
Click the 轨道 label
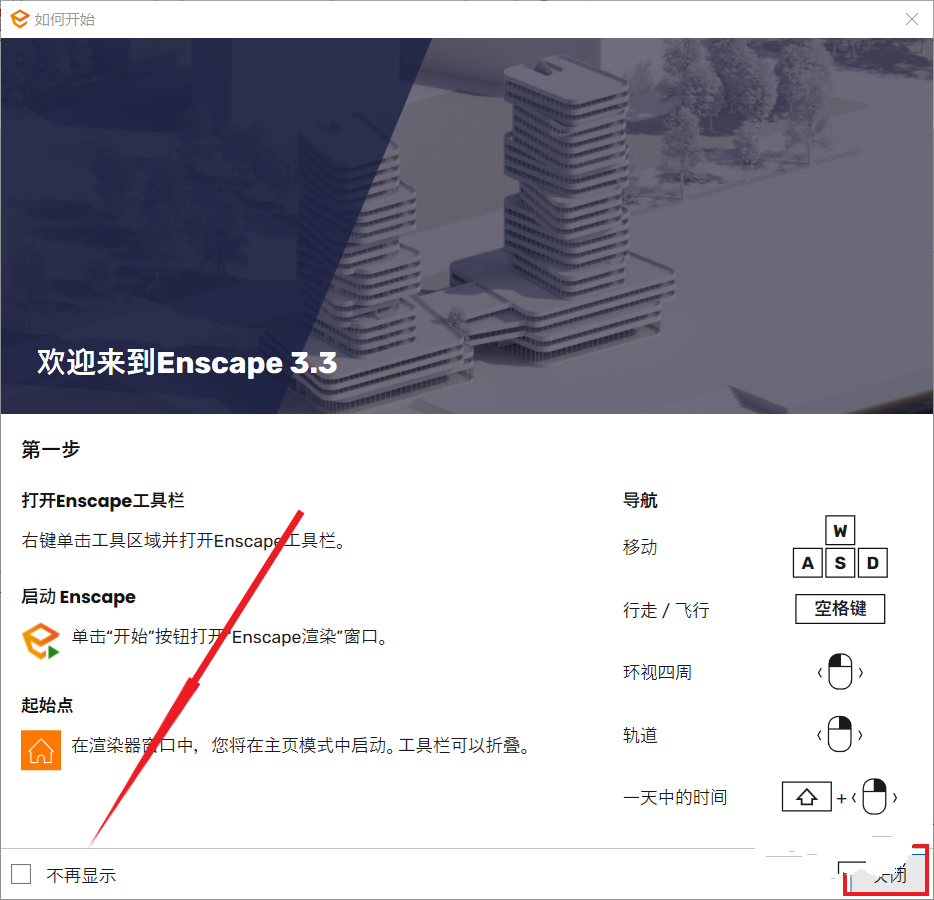point(640,735)
